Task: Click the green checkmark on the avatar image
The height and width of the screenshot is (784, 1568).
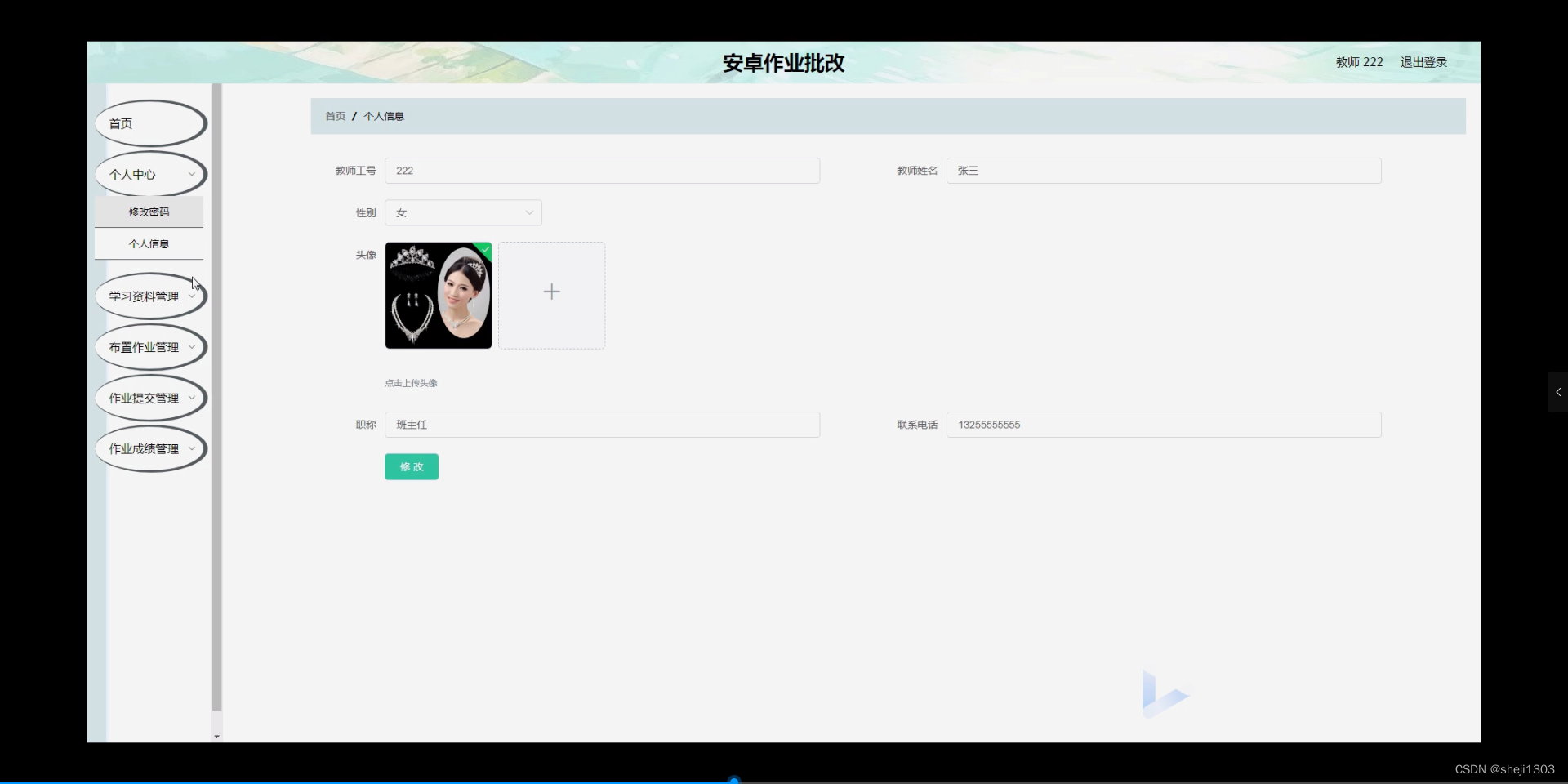Action: (x=486, y=249)
